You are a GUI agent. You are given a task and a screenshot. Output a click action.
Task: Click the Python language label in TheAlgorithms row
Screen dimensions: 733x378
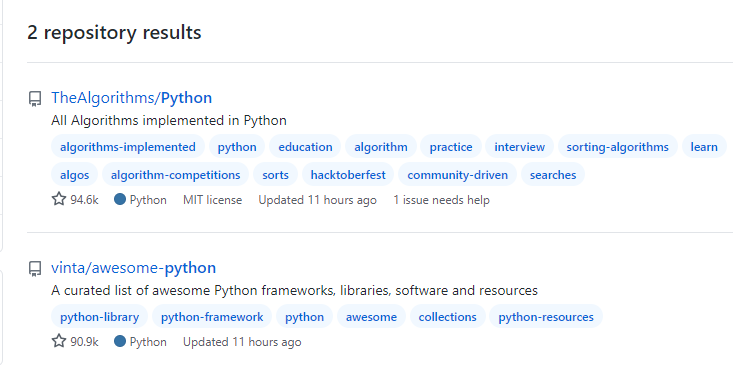pyautogui.click(x=148, y=200)
